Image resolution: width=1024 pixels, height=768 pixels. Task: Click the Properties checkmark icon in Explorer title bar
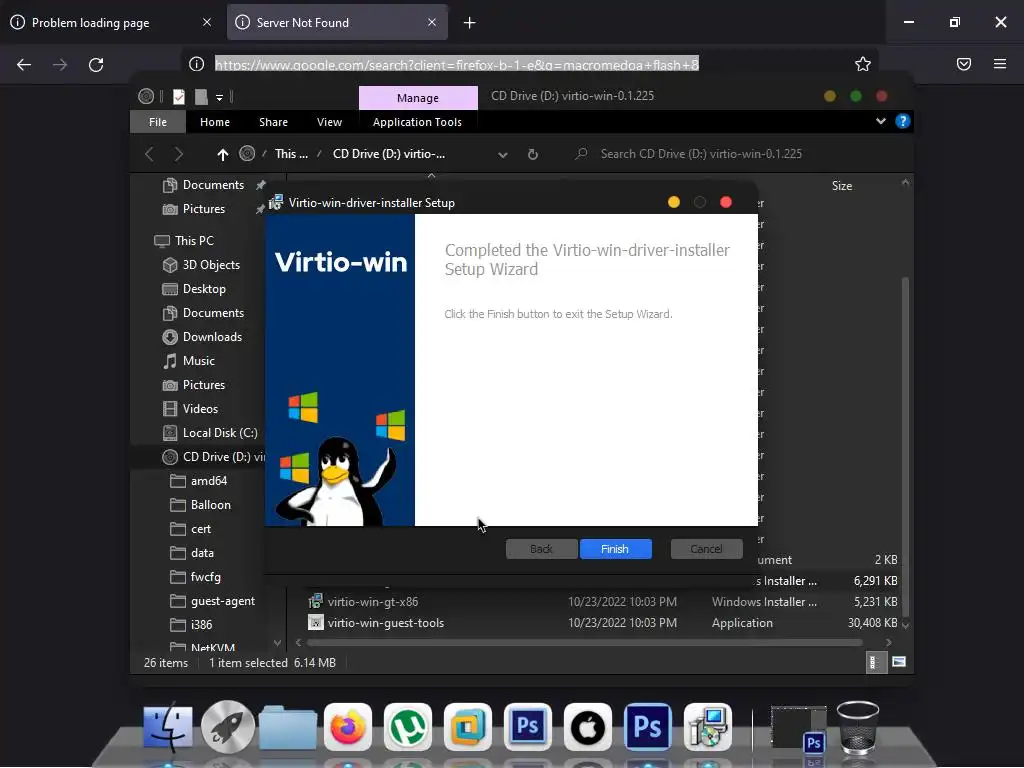click(178, 97)
